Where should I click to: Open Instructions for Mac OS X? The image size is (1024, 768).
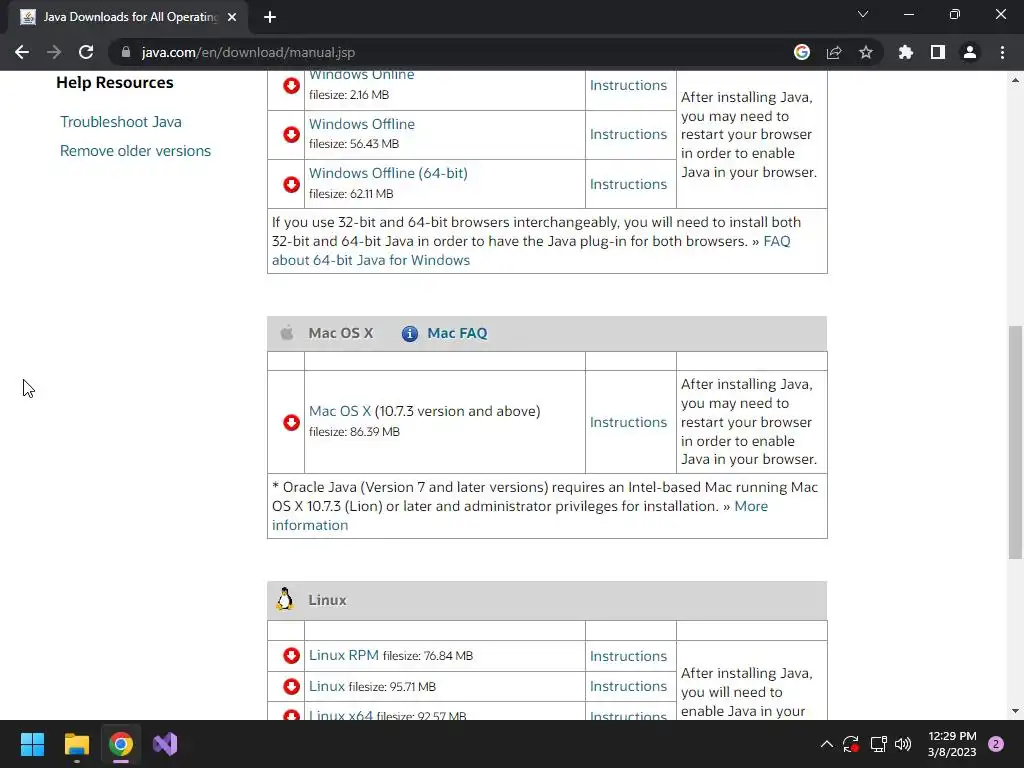[x=628, y=422]
